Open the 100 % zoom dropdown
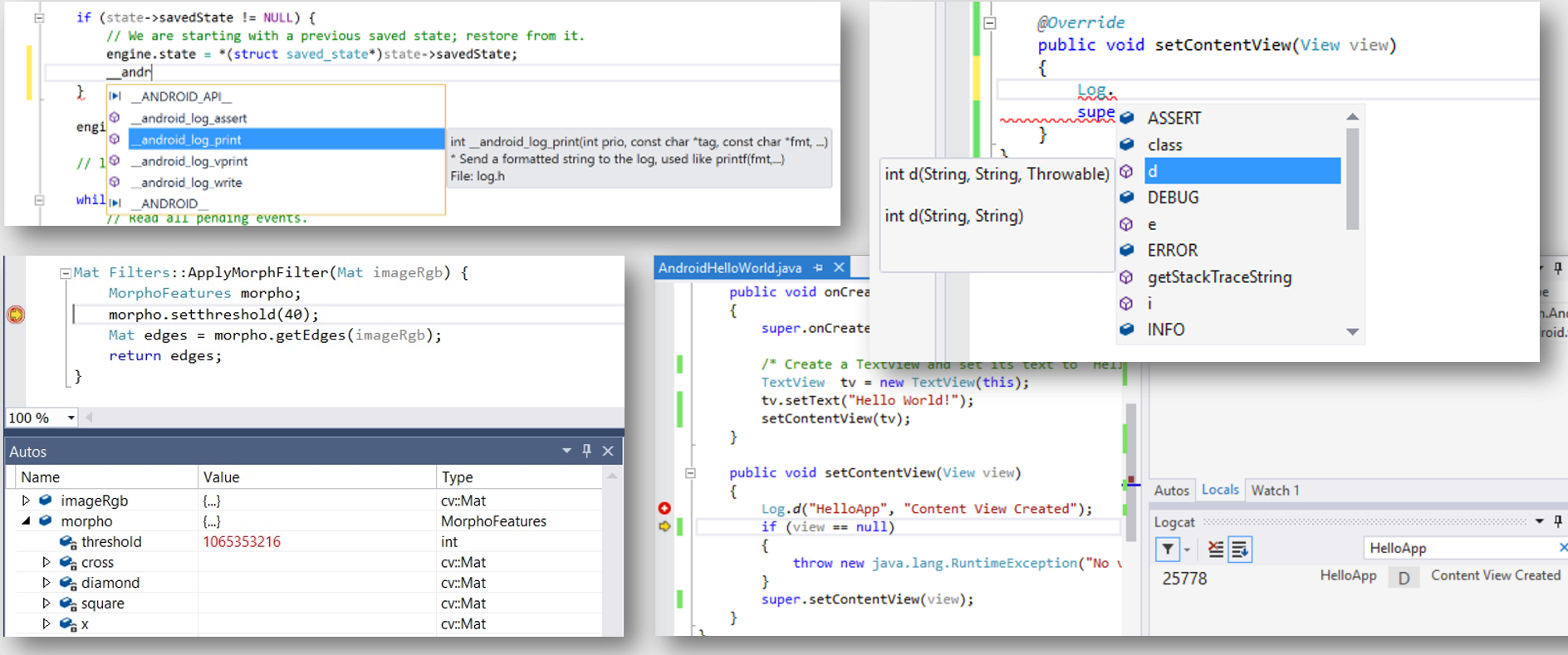This screenshot has width=1568, height=655. (x=71, y=418)
